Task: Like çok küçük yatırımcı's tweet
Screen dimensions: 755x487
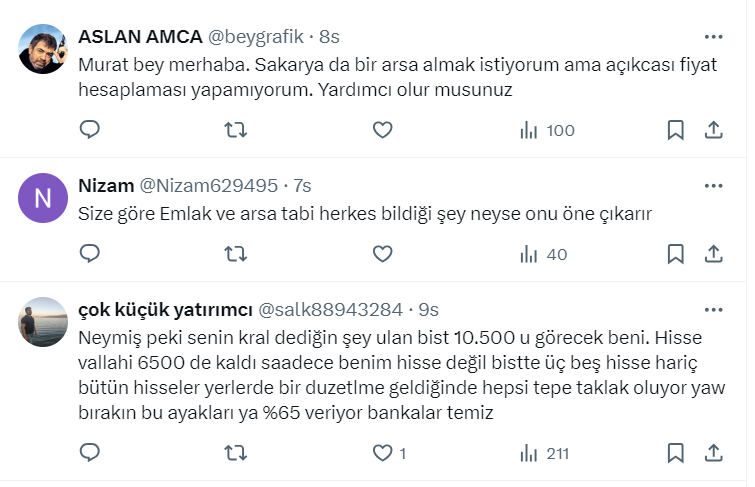Action: coord(382,453)
